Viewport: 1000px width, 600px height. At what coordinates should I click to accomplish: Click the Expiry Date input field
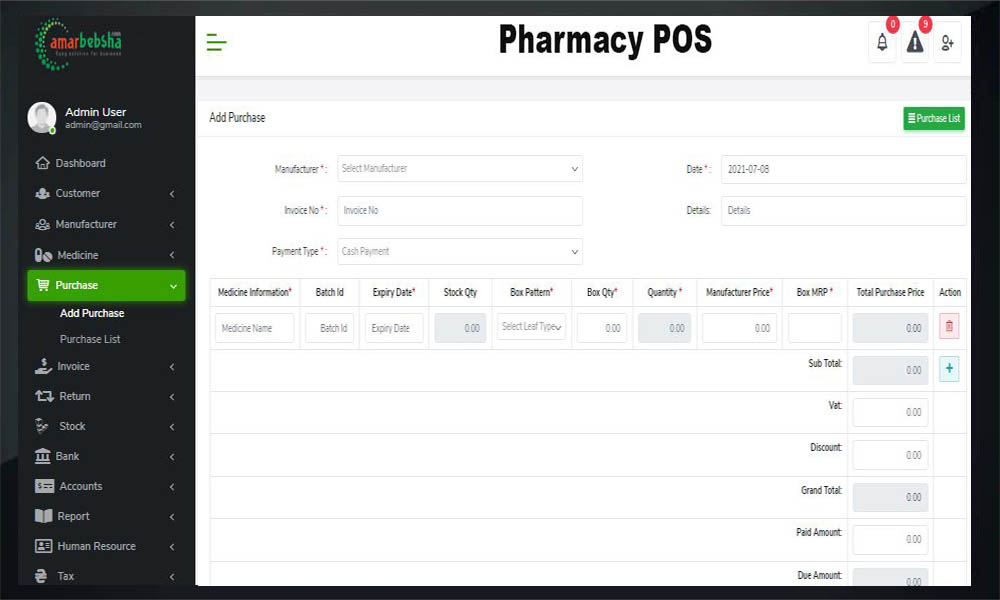[394, 328]
